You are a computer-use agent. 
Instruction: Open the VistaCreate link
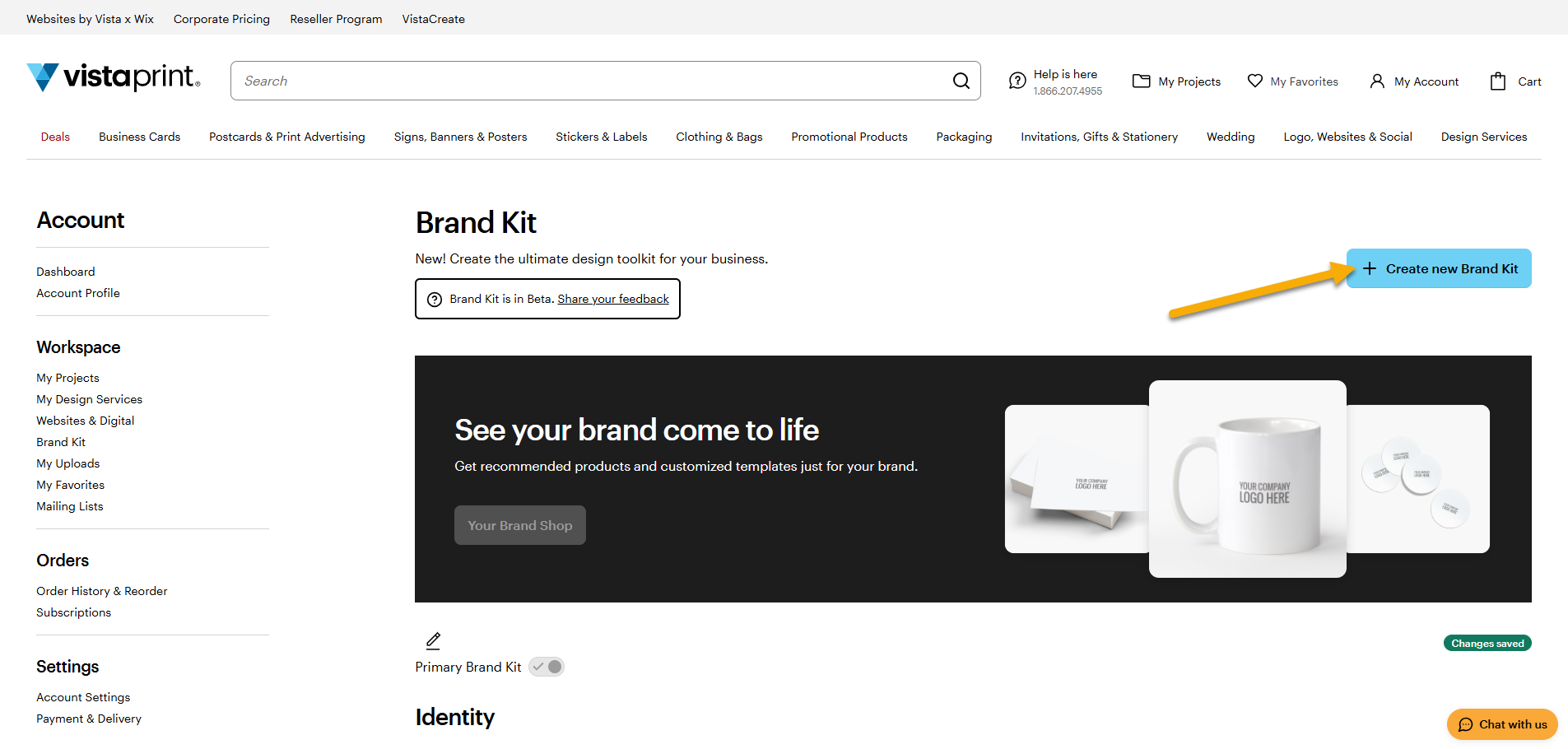point(434,19)
